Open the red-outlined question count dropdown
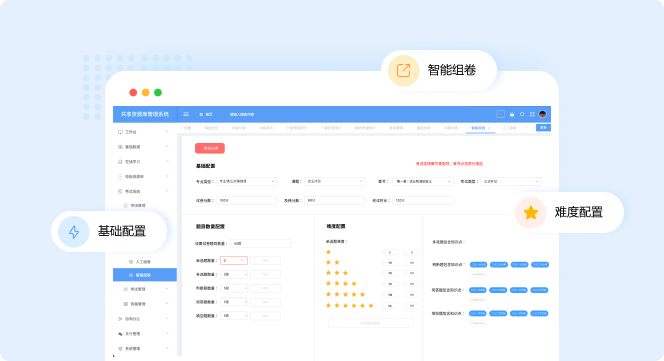The image size is (664, 361). pyautogui.click(x=234, y=261)
